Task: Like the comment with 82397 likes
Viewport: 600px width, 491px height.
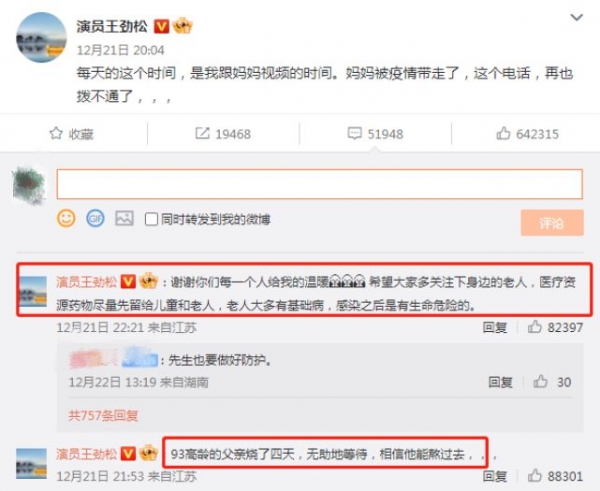Action: (535, 327)
